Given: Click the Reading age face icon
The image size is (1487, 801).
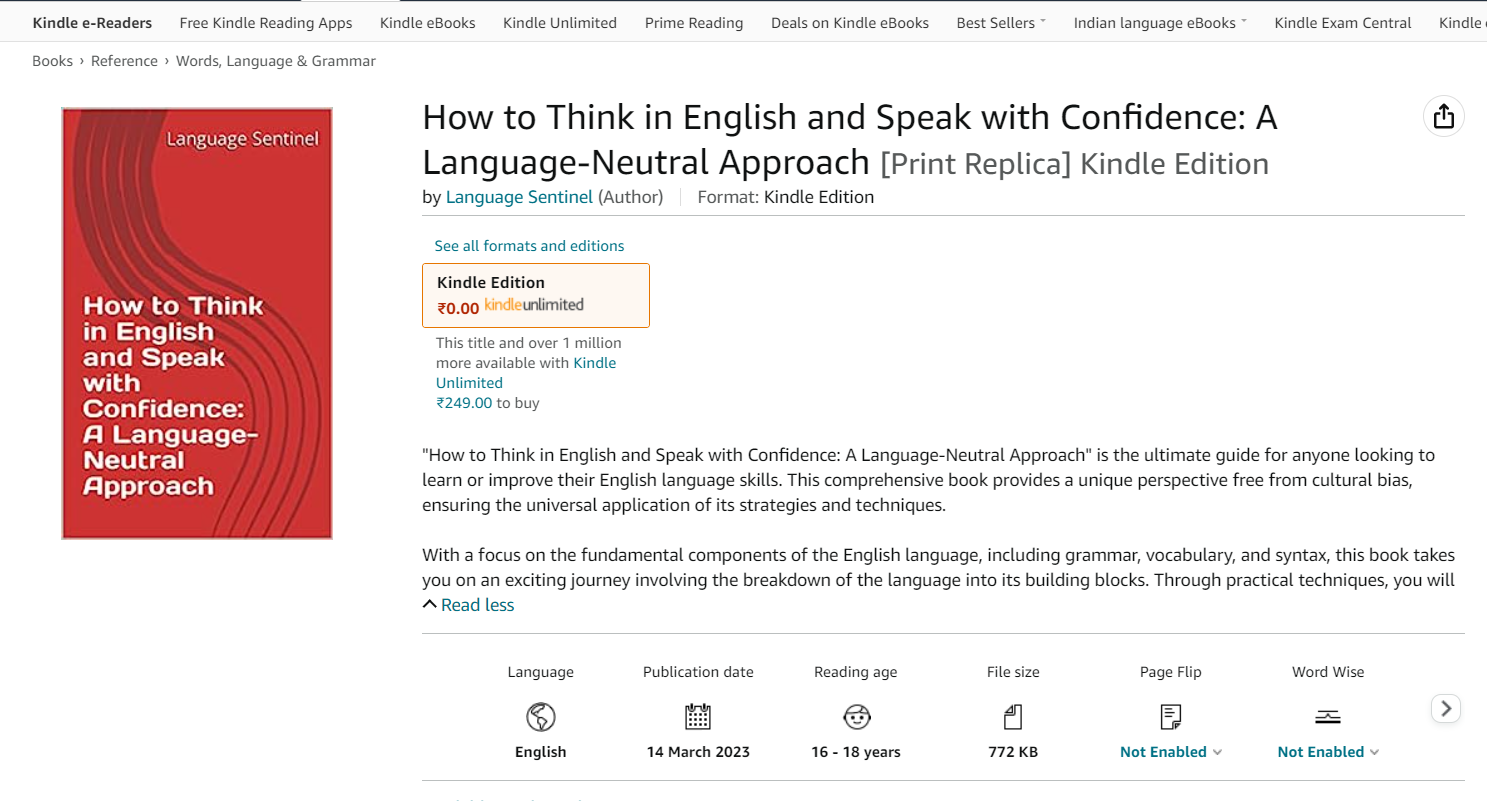Looking at the screenshot, I should [857, 716].
